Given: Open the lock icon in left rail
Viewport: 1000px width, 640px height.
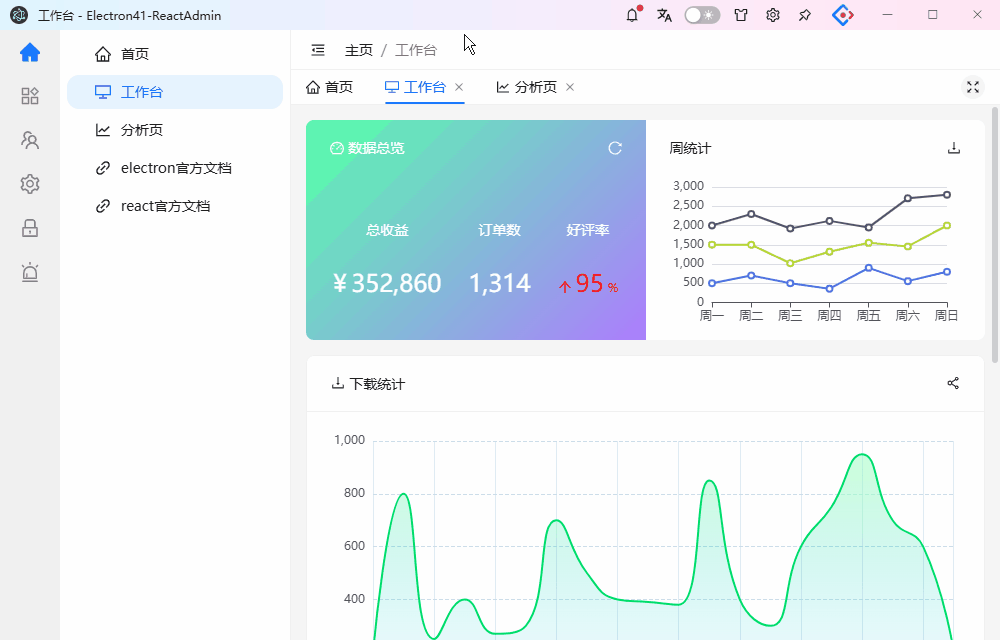Looking at the screenshot, I should pyautogui.click(x=30, y=228).
